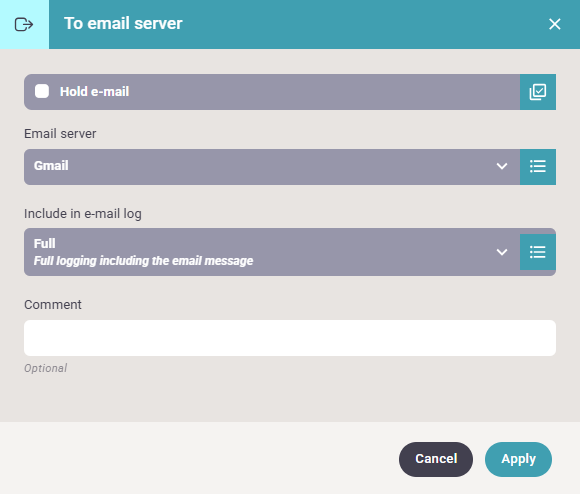Open the Full logging level combo box

[272, 252]
